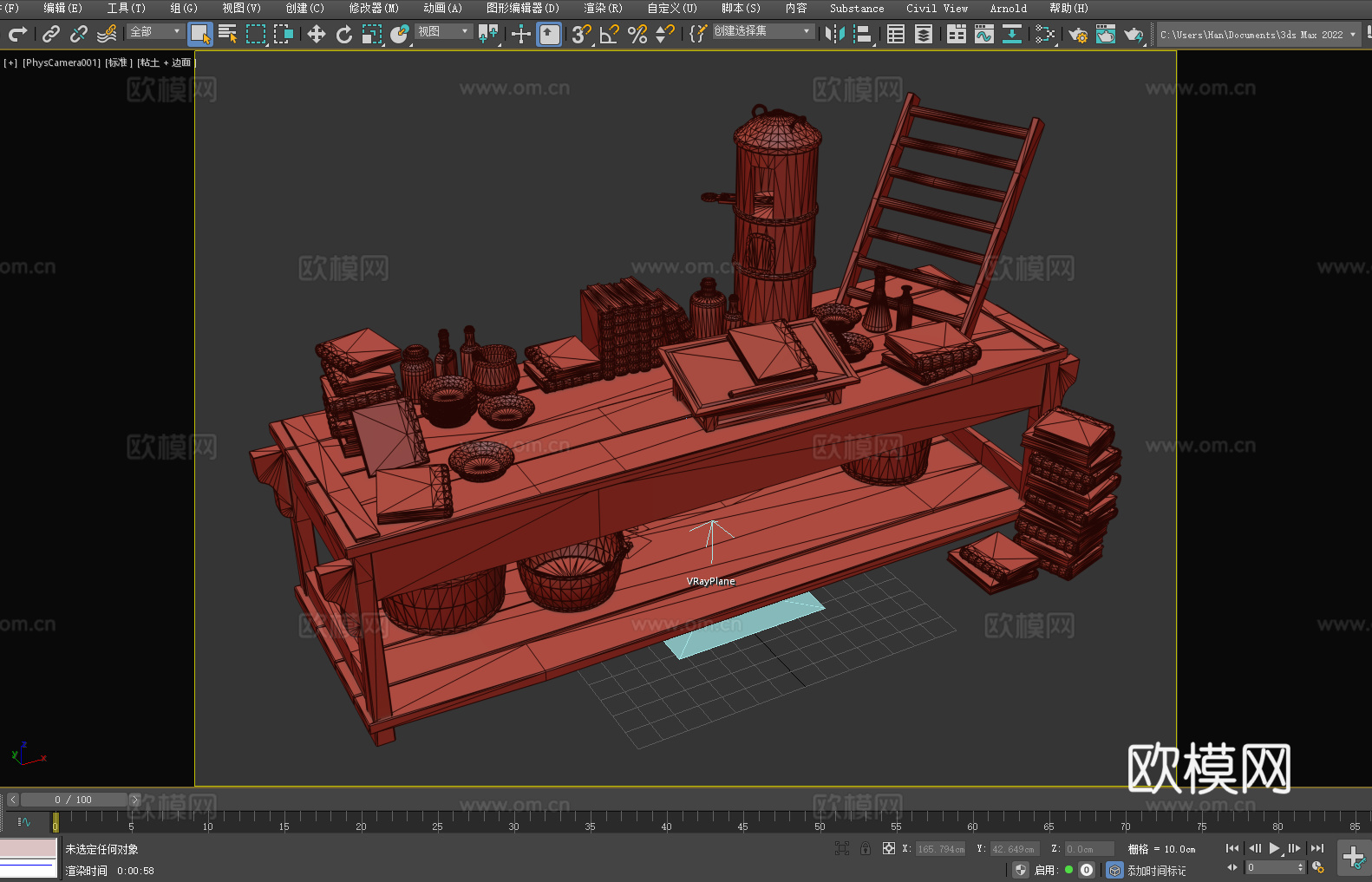1372x882 pixels.
Task: Open the PhysCamera001 viewport view menu
Action: point(62,62)
